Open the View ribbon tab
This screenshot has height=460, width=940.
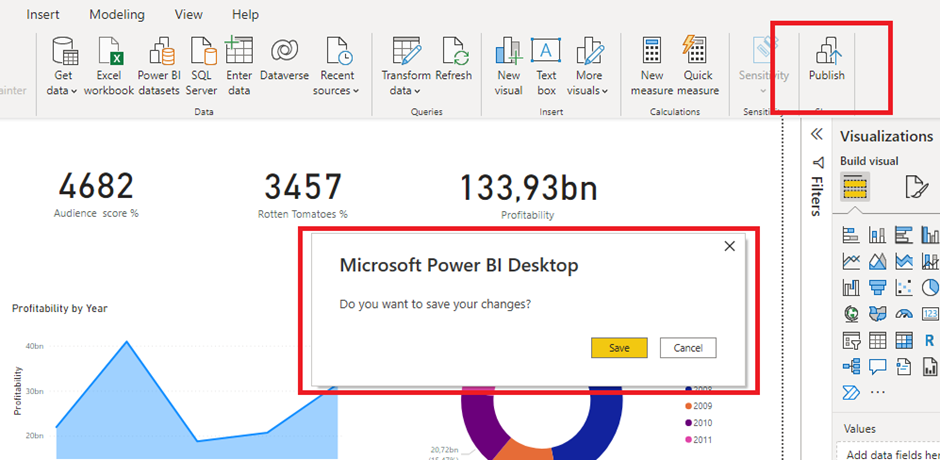coord(189,14)
